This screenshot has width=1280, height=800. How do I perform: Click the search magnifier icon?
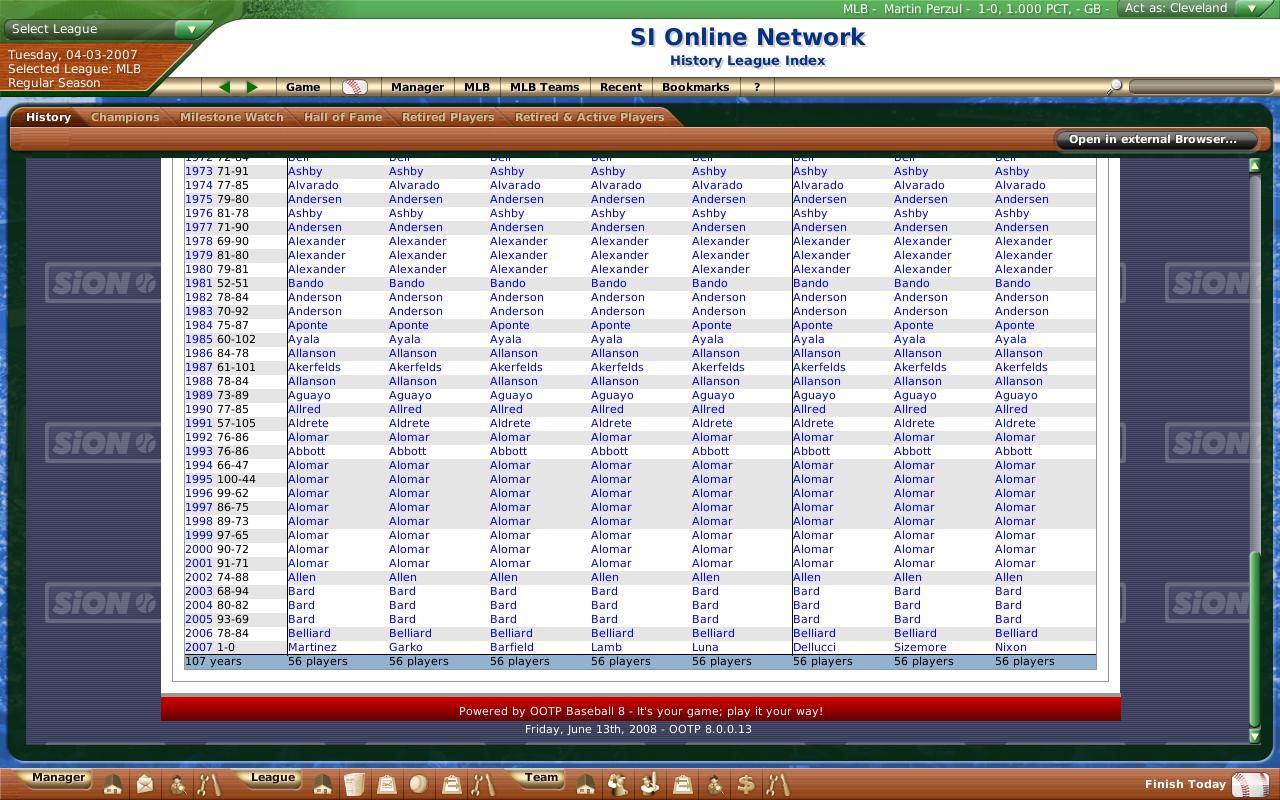tap(1114, 87)
